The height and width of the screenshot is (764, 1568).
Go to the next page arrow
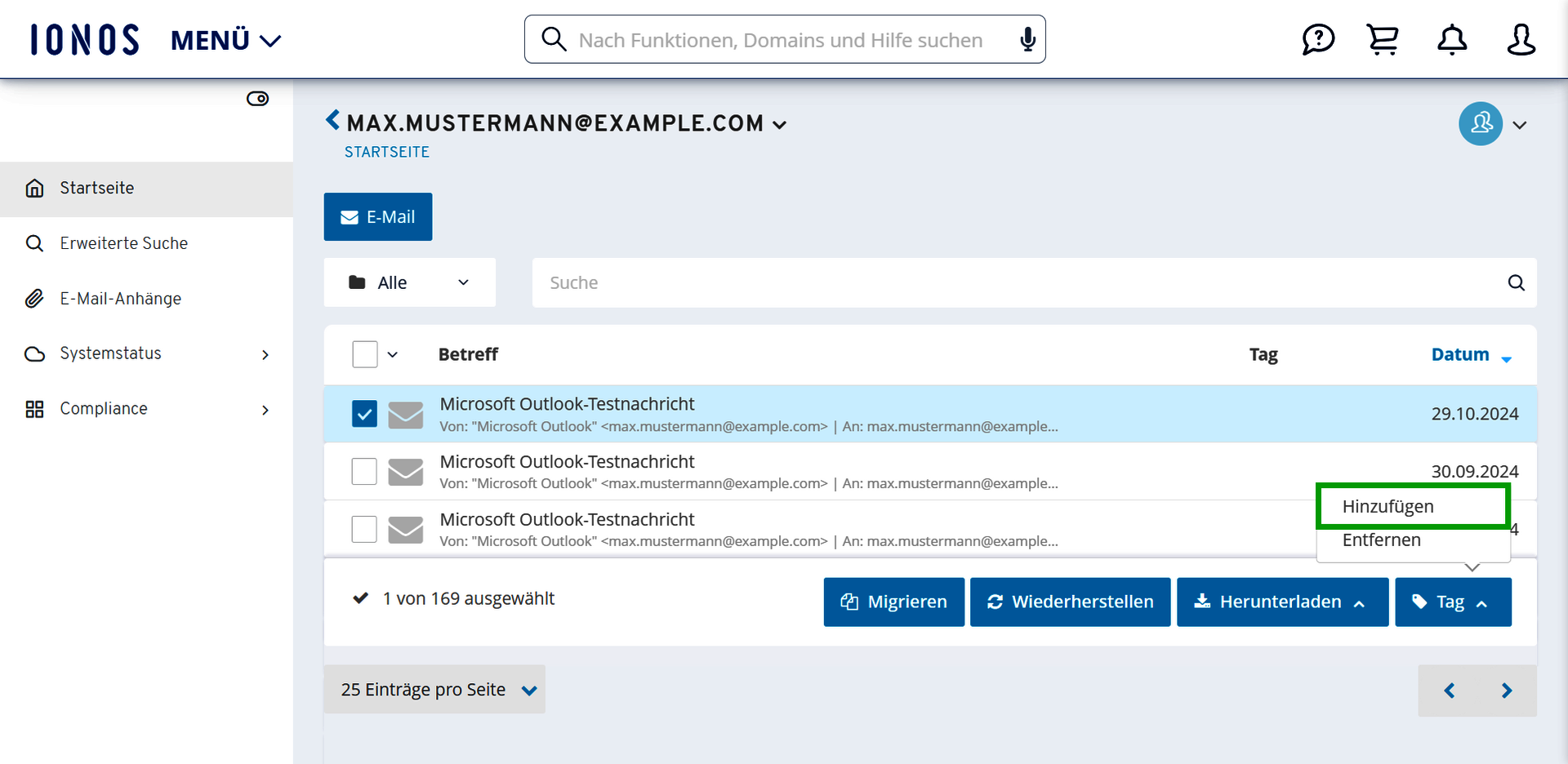[1507, 691]
